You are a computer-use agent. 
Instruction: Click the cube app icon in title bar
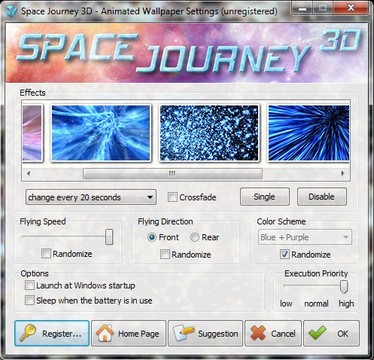click(12, 10)
